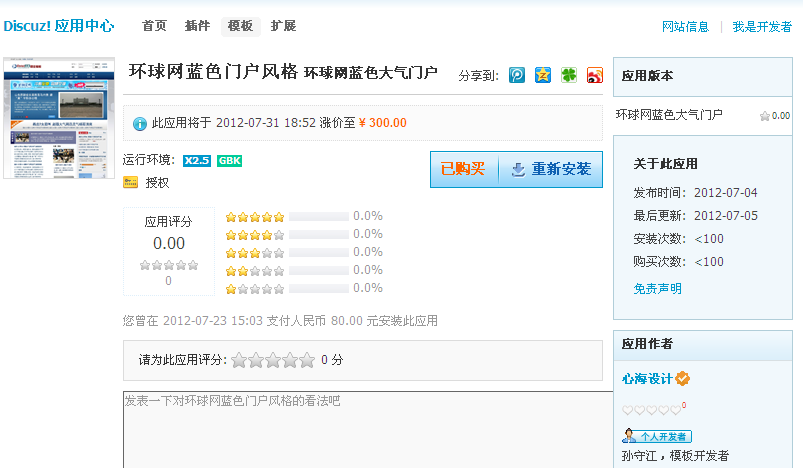Open 网站信息 link
803x468 pixels.
coord(685,27)
